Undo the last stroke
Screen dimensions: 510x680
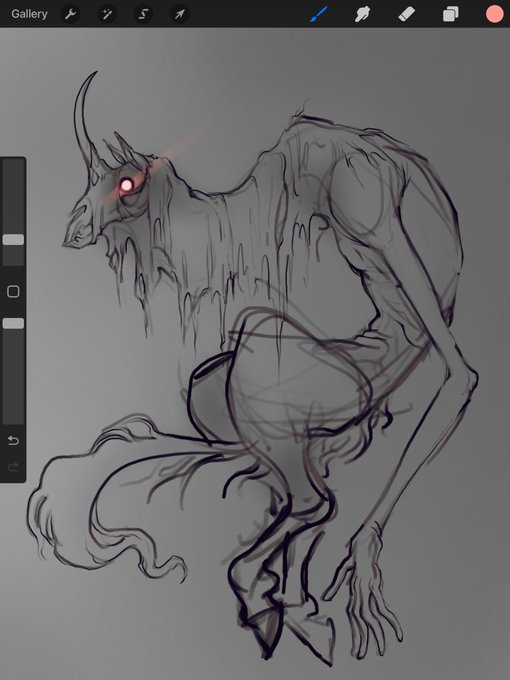pos(13,441)
